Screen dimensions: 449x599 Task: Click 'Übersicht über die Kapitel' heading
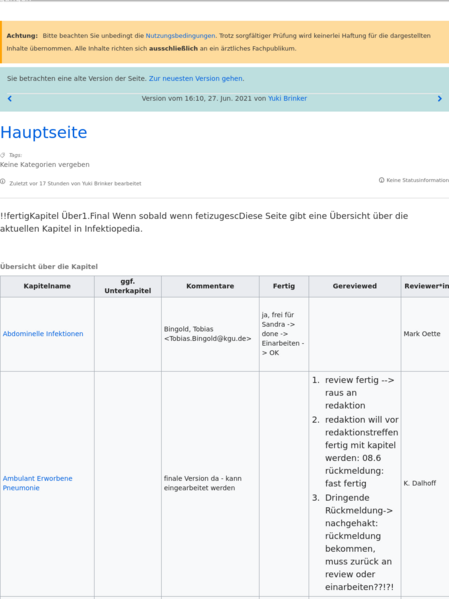click(49, 266)
